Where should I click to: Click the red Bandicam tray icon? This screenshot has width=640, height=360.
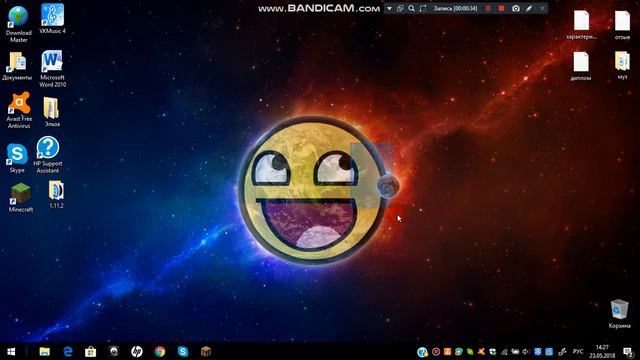(x=436, y=352)
